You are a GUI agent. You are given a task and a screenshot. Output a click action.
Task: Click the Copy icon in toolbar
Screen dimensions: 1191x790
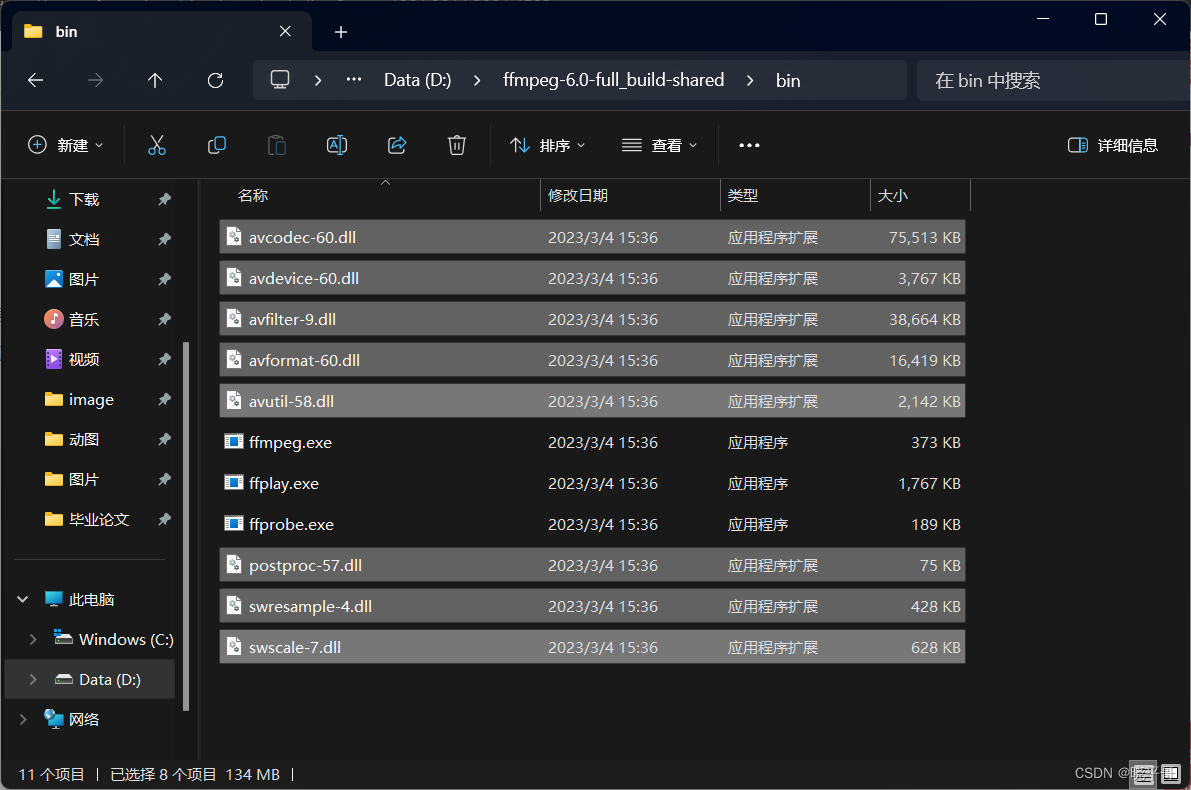coord(216,145)
